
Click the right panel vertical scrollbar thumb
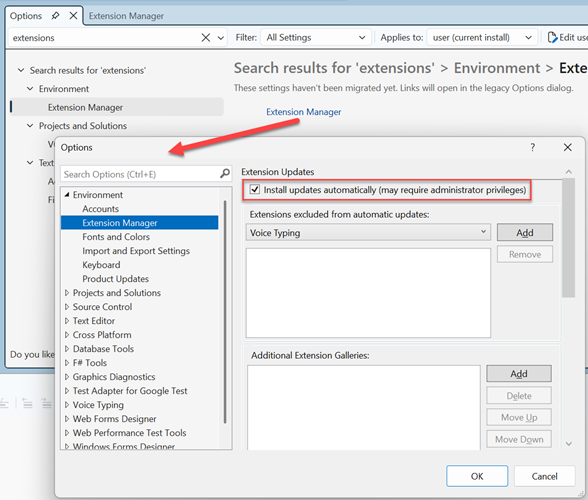(x=568, y=238)
